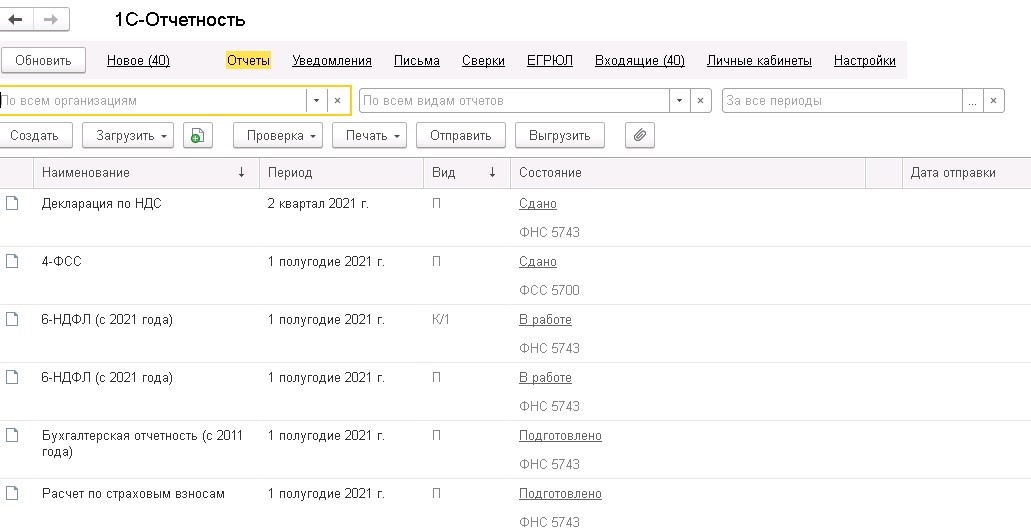Go back with the left arrow button
1031x530 pixels.
click(x=15, y=20)
